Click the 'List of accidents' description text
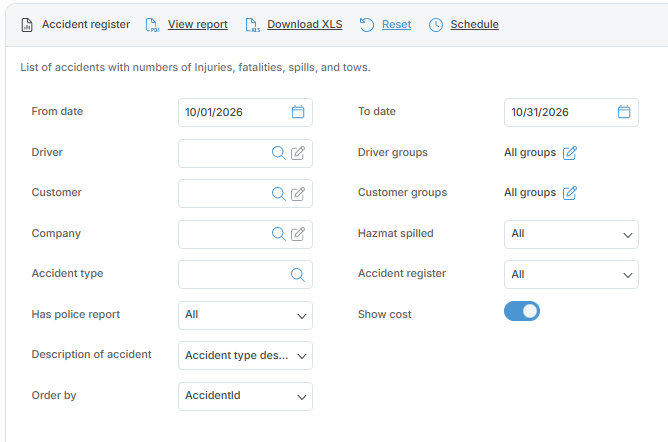The image size is (668, 442). point(196,67)
